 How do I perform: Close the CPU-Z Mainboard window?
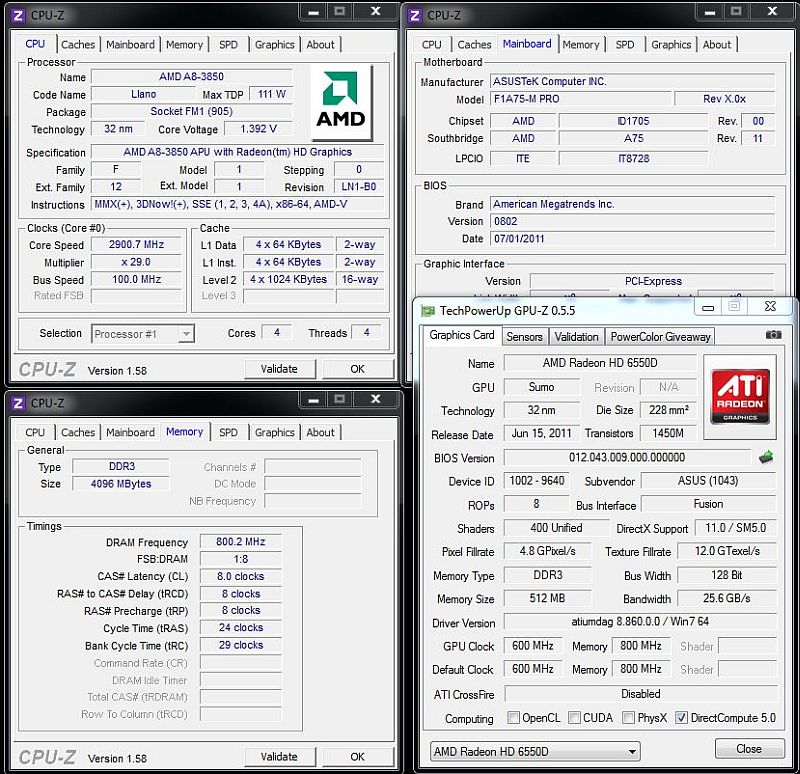coord(772,12)
